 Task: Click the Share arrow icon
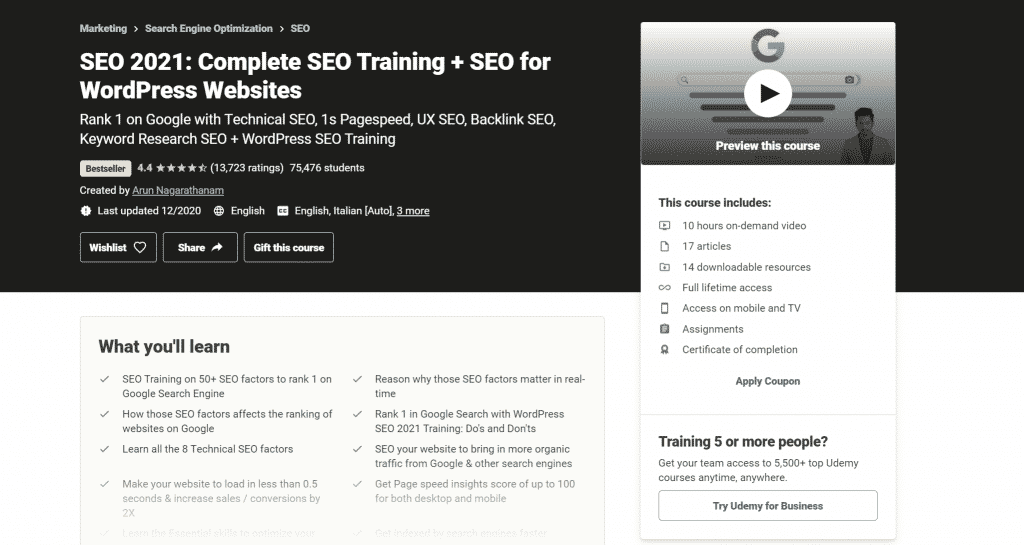click(217, 247)
